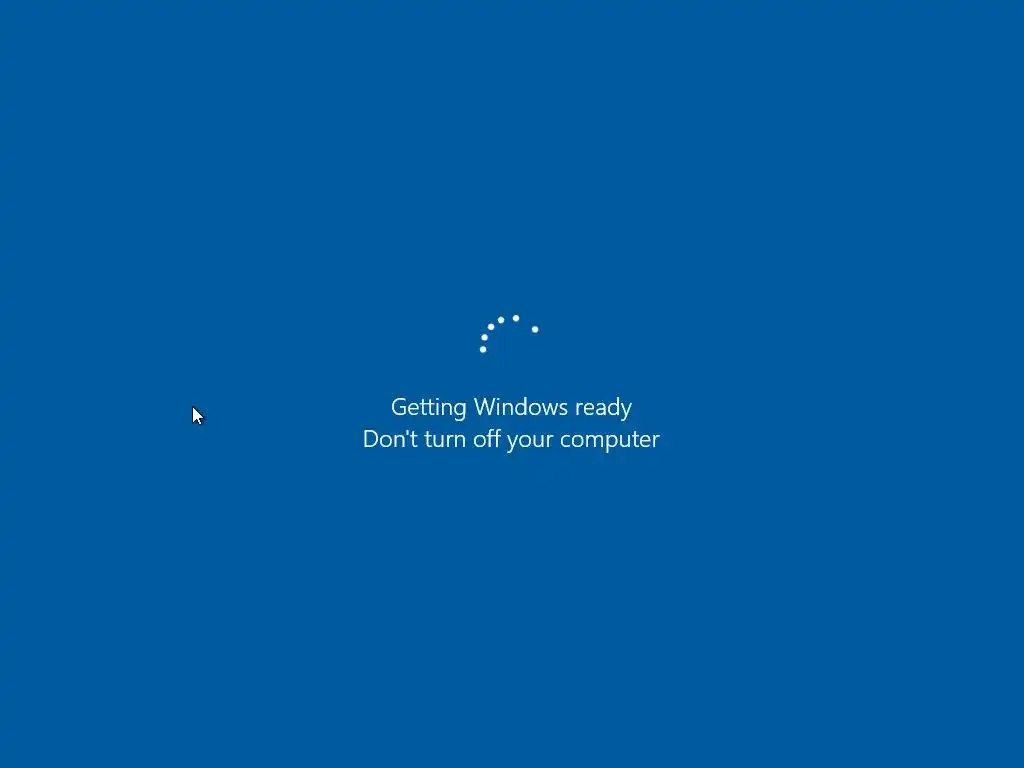Click the word "off"
Screen dimensions: 1024x768
(x=487, y=438)
